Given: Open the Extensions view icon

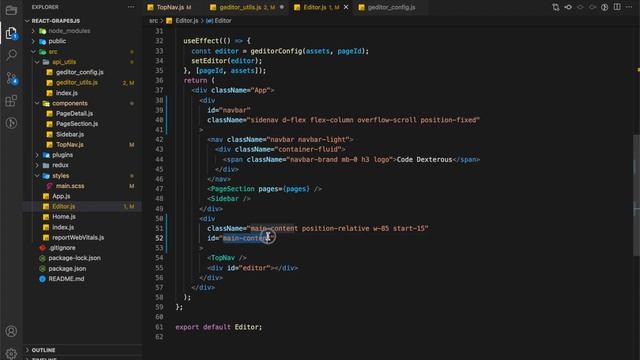Looking at the screenshot, I should click(x=11, y=100).
